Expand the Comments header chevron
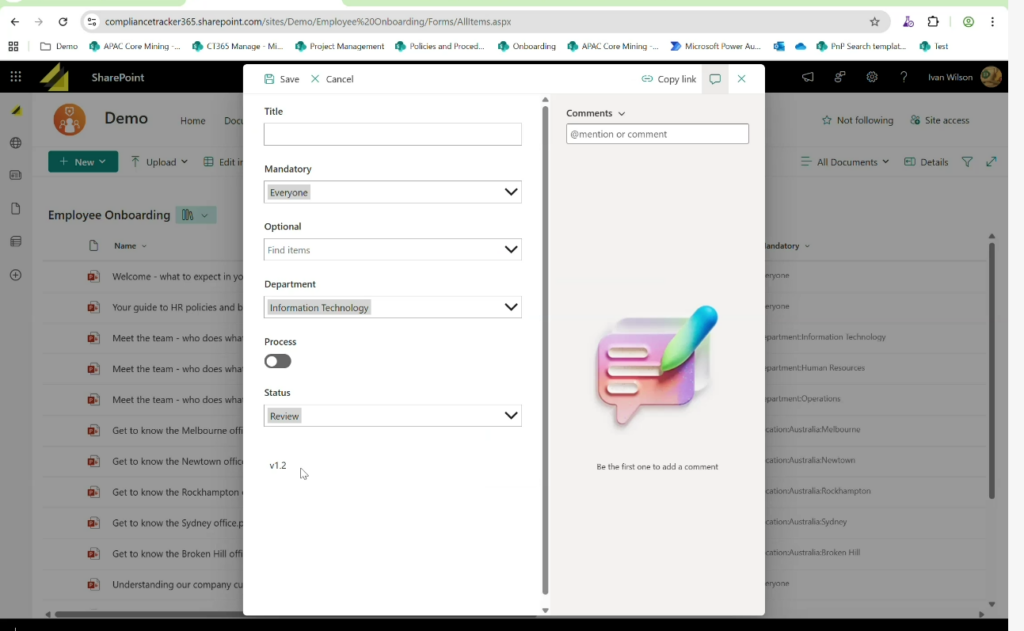 pos(622,114)
